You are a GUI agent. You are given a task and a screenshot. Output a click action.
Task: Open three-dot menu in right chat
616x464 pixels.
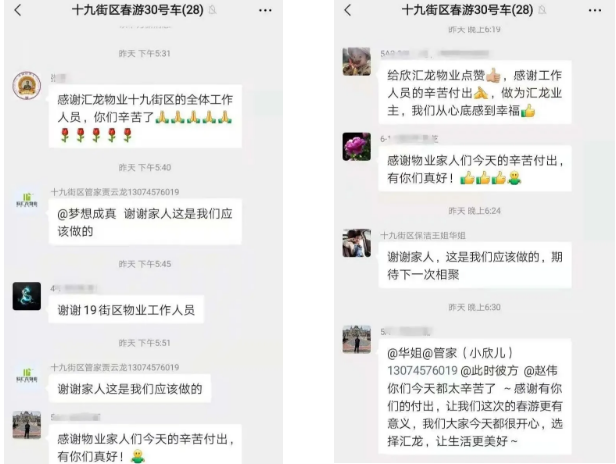(595, 10)
